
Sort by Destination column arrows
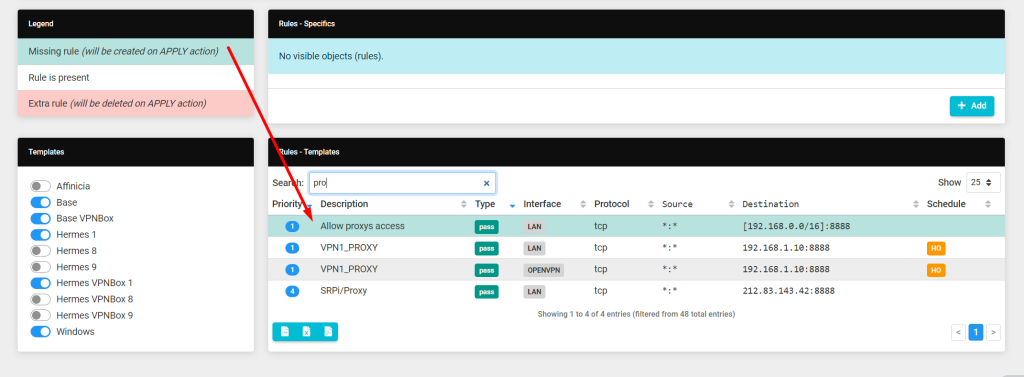coord(916,205)
